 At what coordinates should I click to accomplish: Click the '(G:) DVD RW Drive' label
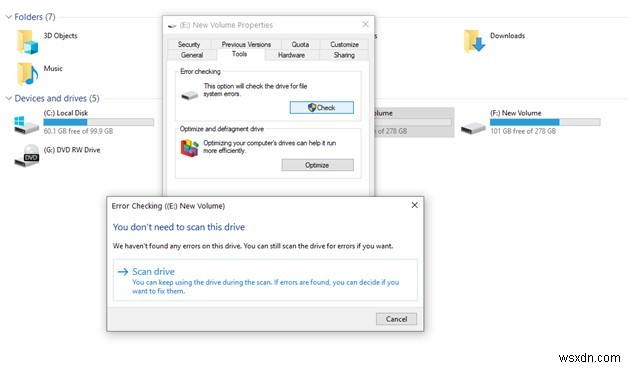pyautogui.click(x=72, y=150)
